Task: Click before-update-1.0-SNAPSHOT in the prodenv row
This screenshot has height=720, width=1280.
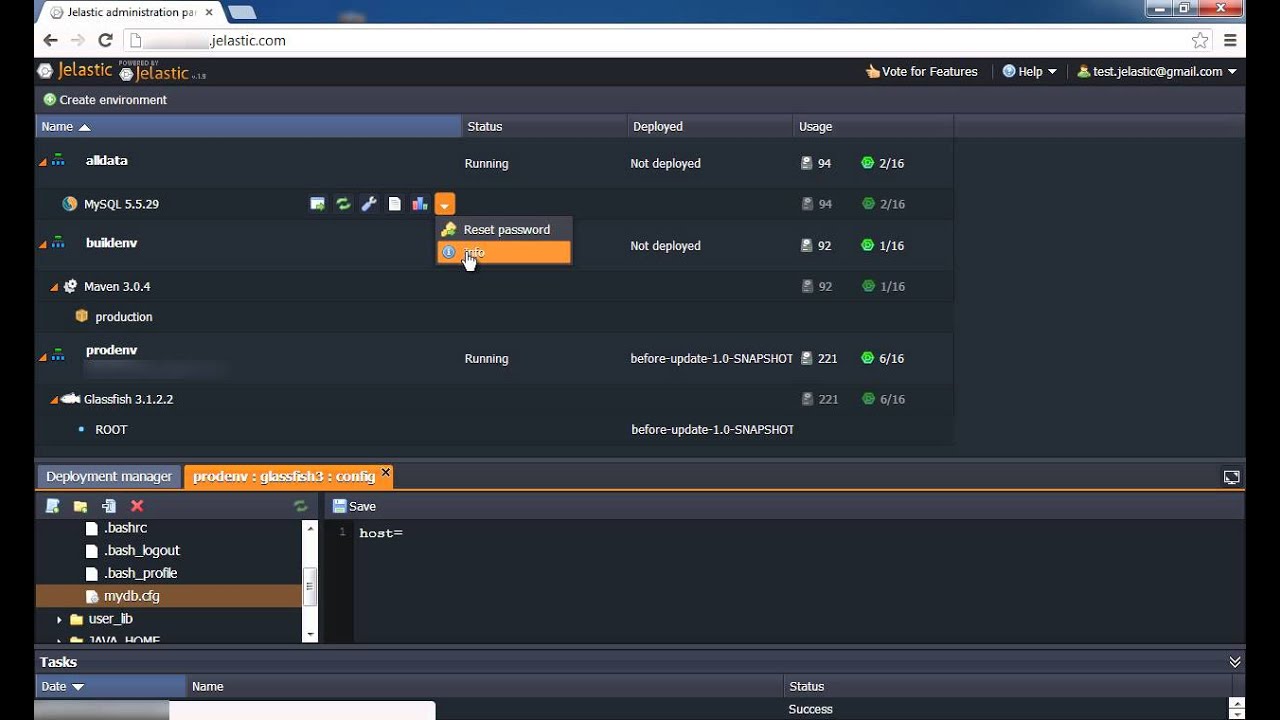Action: coord(712,359)
